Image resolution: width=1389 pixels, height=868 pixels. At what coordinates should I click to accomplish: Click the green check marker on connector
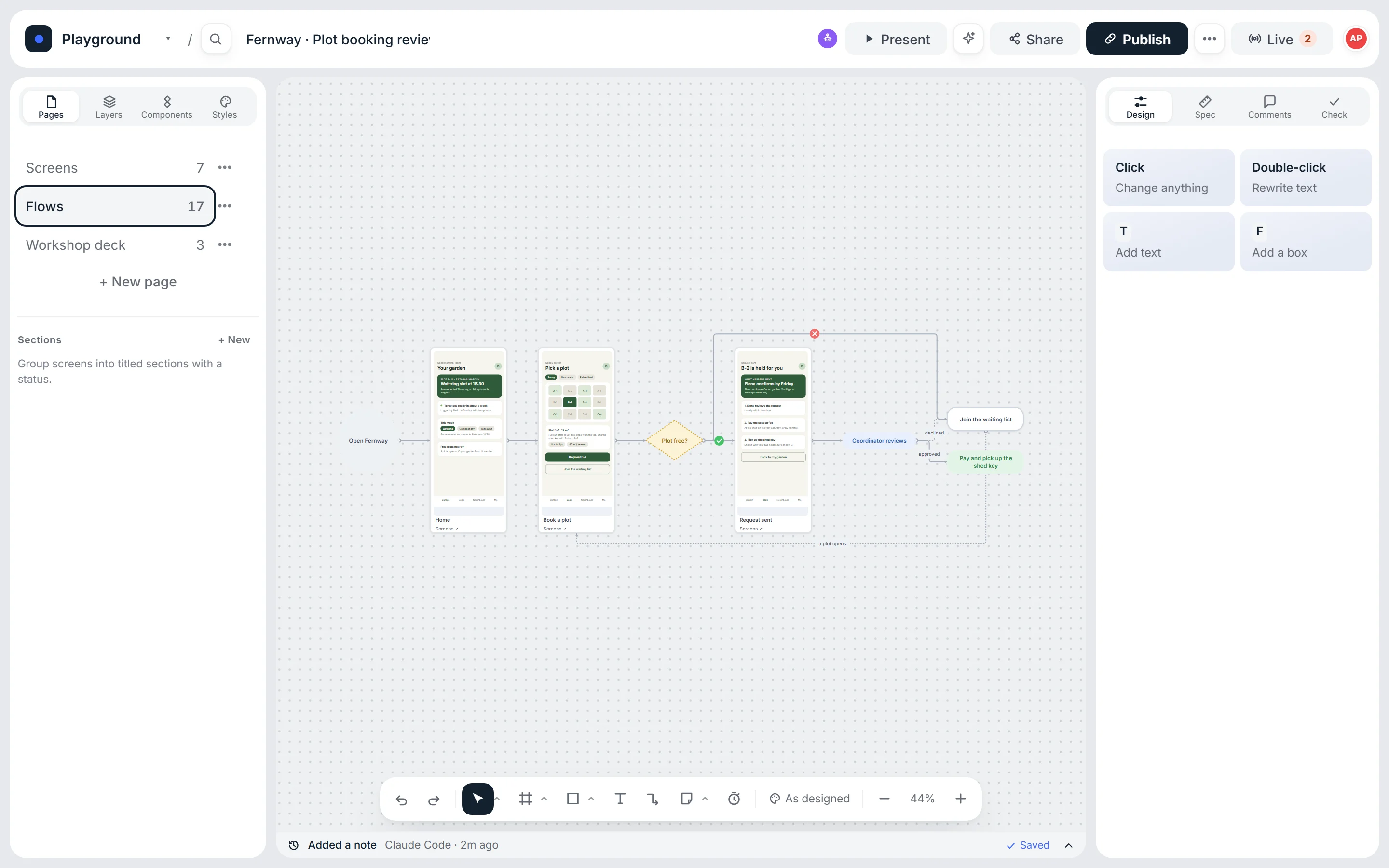719,441
